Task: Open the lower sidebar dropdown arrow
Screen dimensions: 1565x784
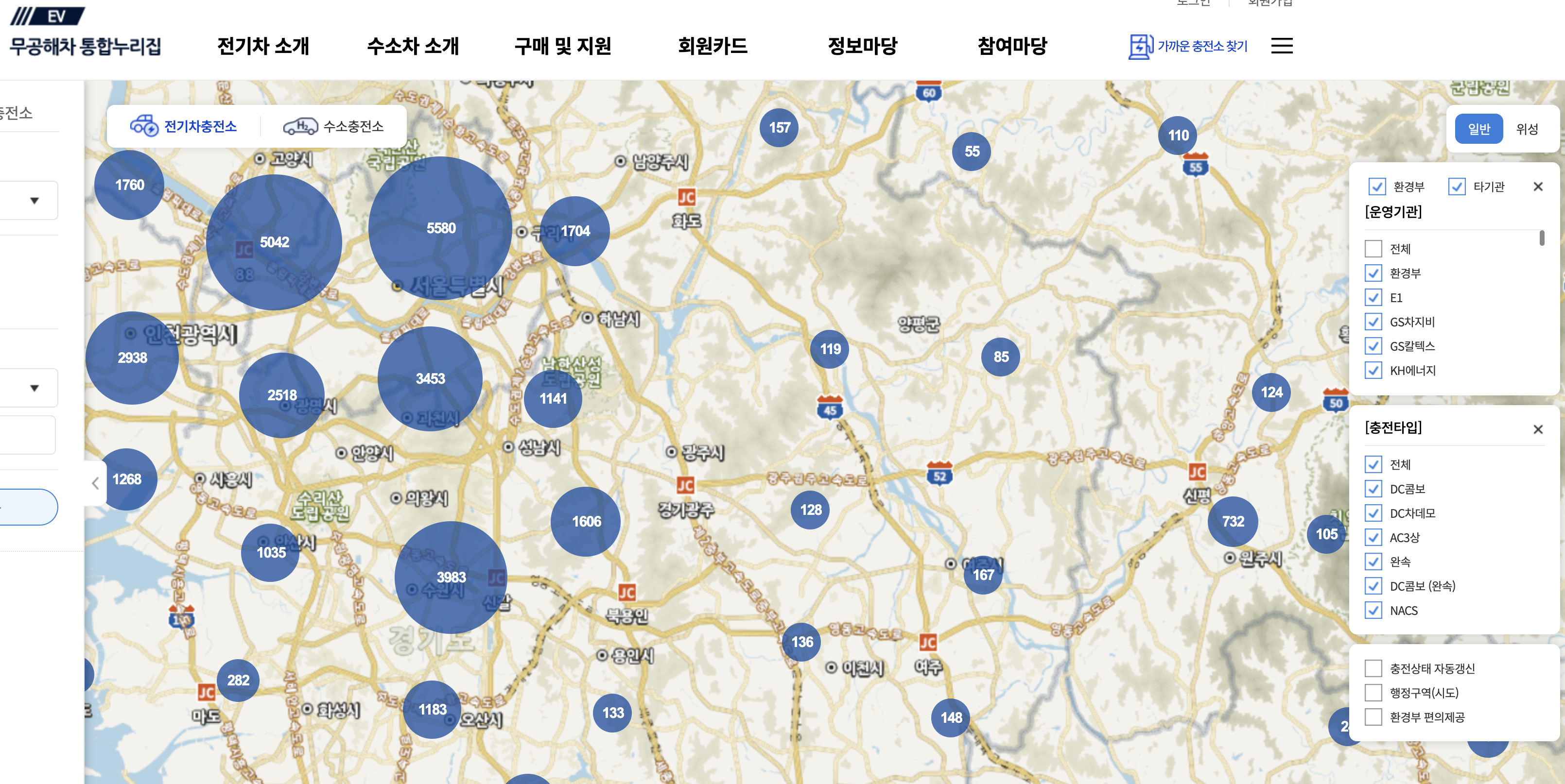Action: pos(35,388)
